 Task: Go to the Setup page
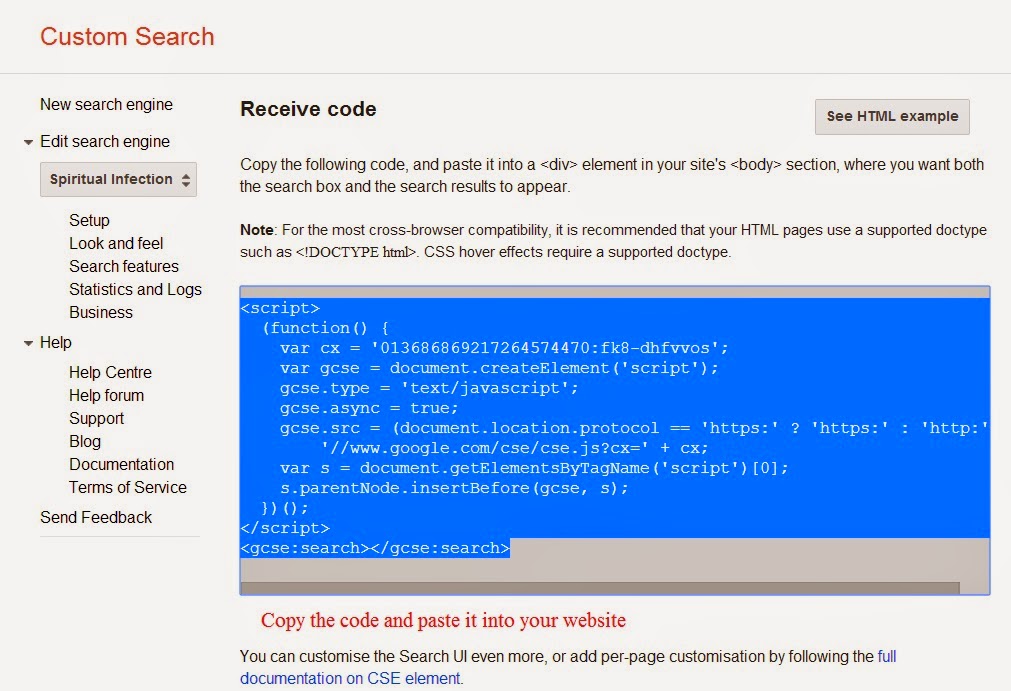point(89,220)
